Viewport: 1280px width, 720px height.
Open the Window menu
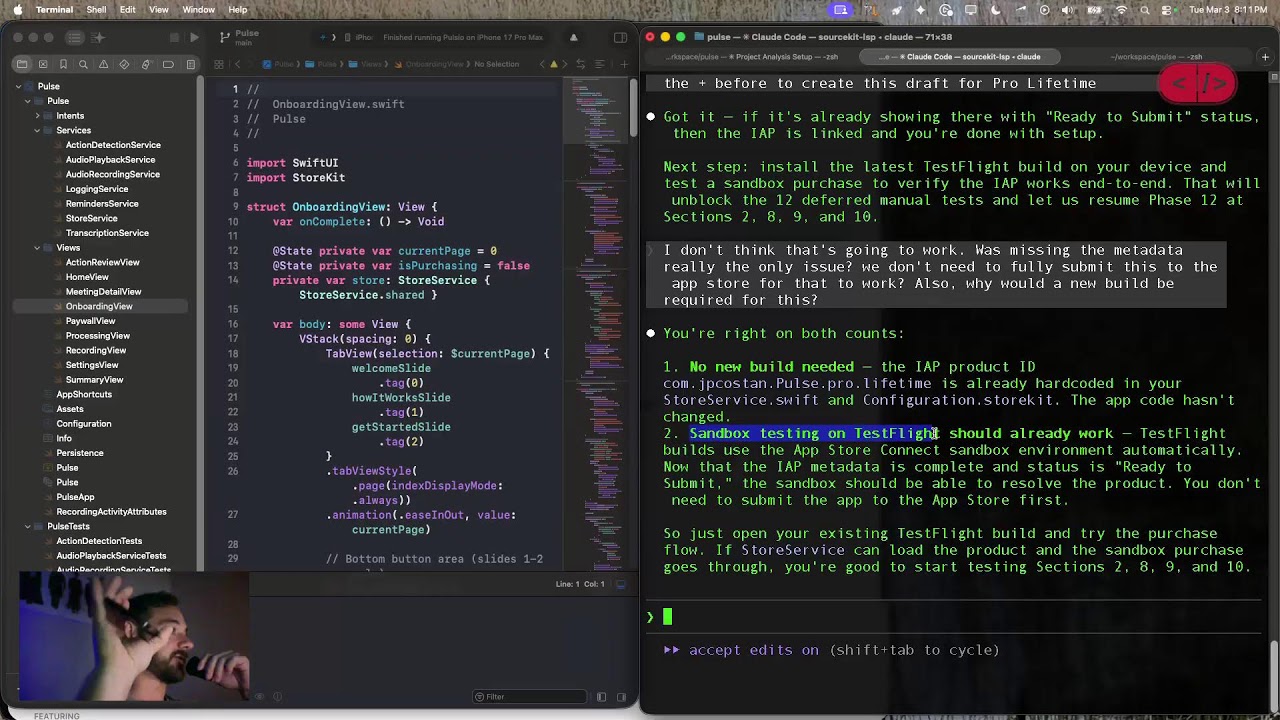click(x=199, y=10)
